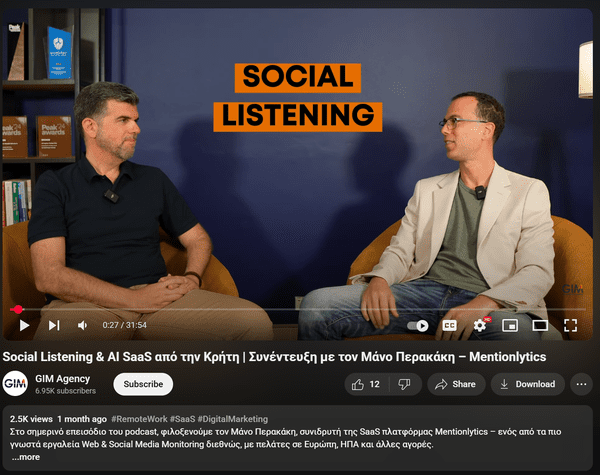This screenshot has height=475, width=600.
Task: Open the GIM Agency channel name link
Action: click(x=62, y=379)
